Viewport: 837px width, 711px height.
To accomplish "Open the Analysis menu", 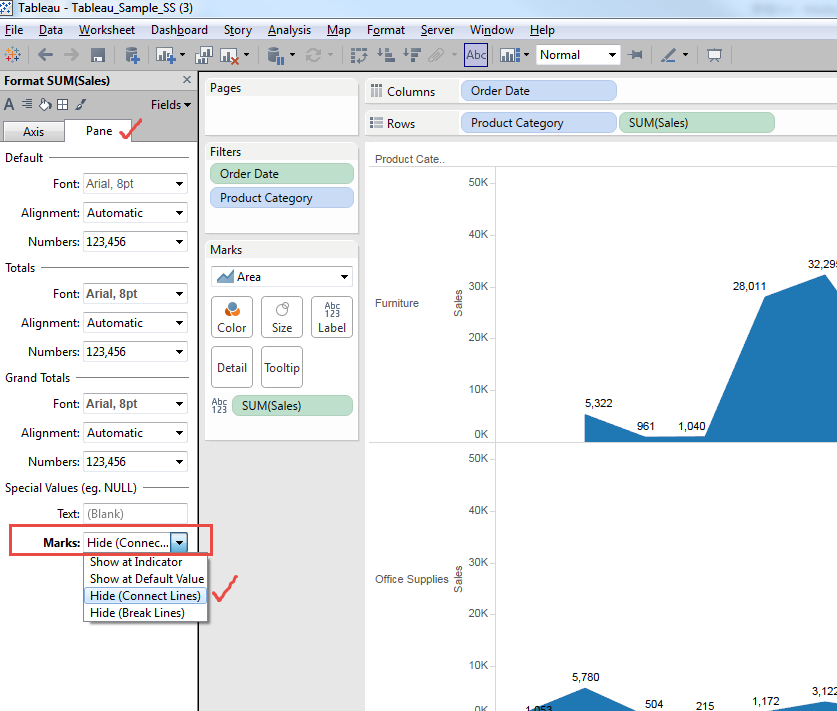I will [x=289, y=30].
